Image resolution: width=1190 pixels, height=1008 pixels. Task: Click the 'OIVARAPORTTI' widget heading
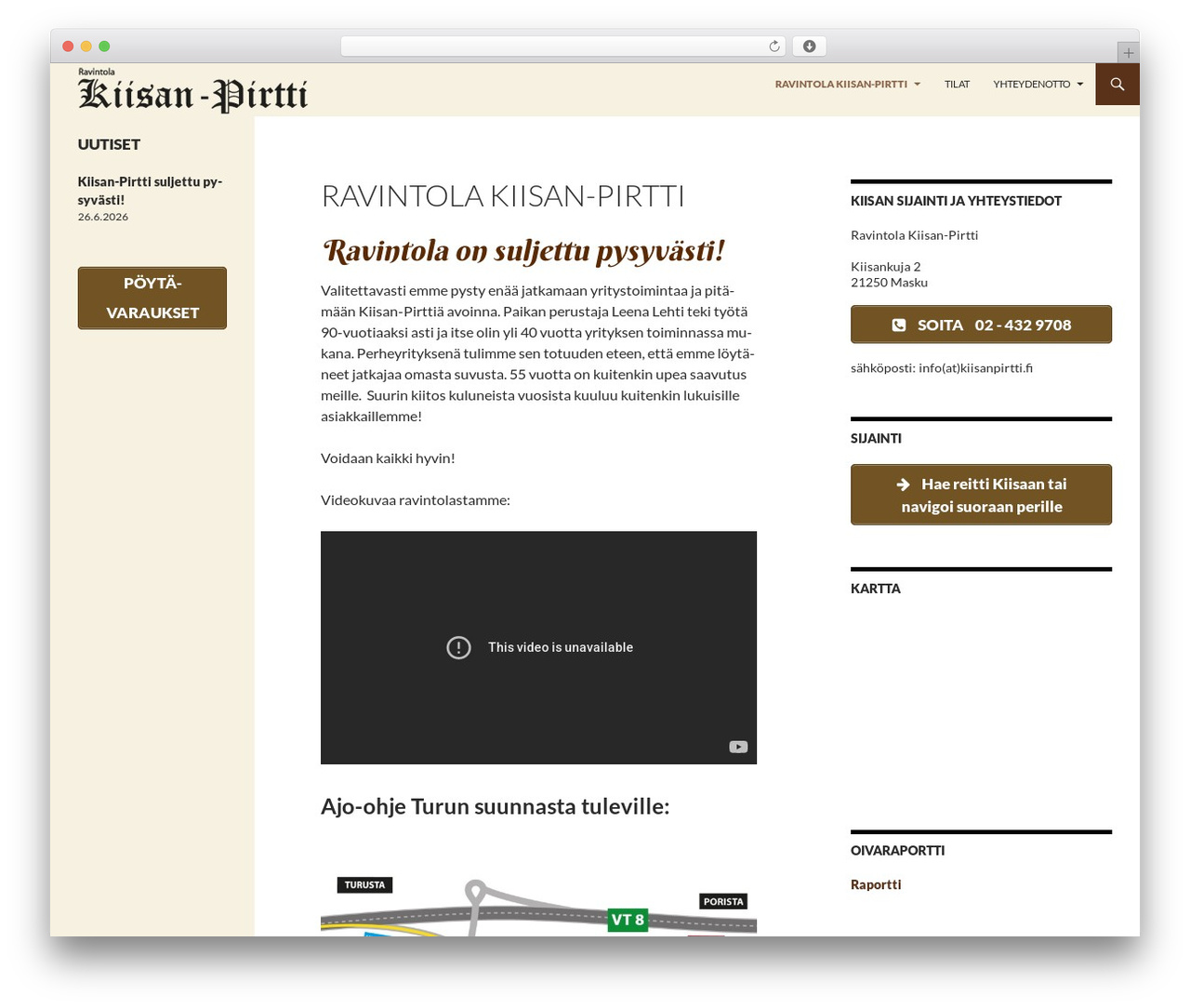tap(898, 851)
